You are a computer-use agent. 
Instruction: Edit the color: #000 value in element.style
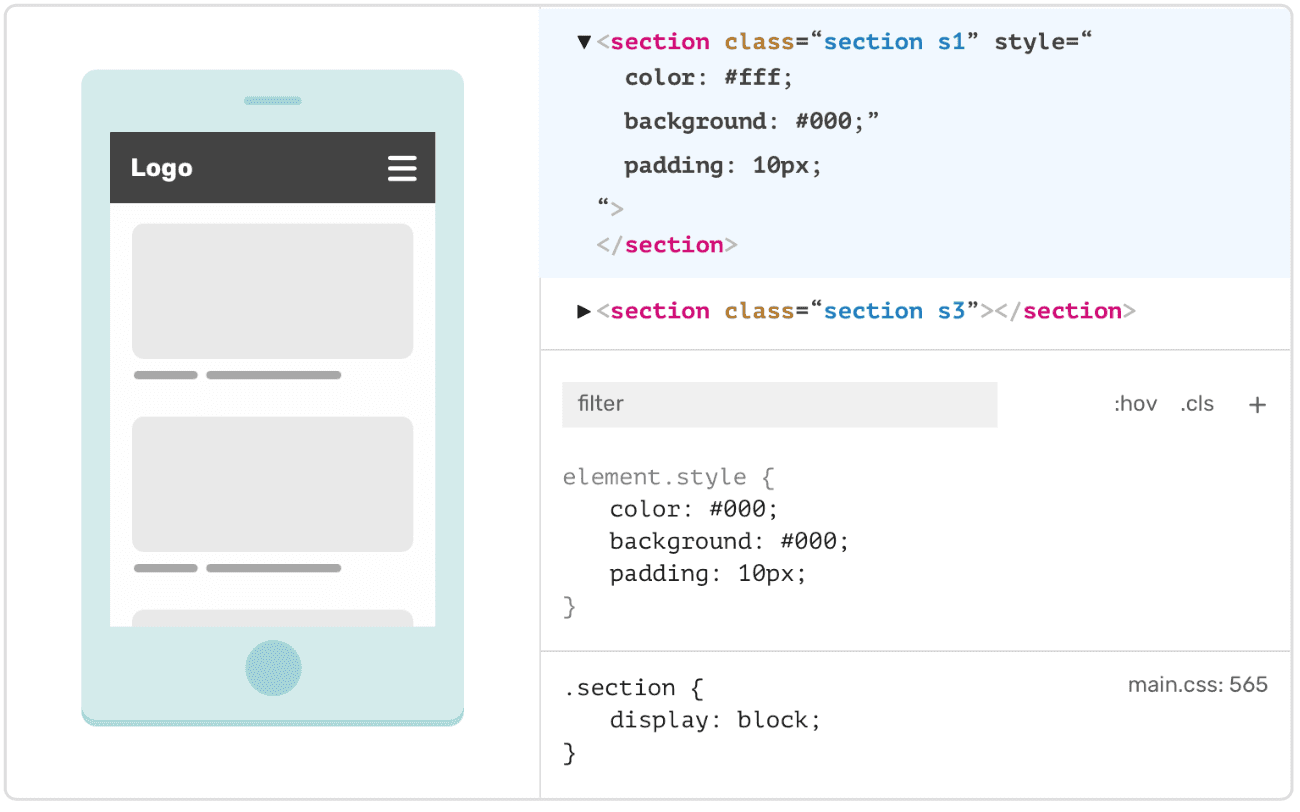[x=743, y=509]
